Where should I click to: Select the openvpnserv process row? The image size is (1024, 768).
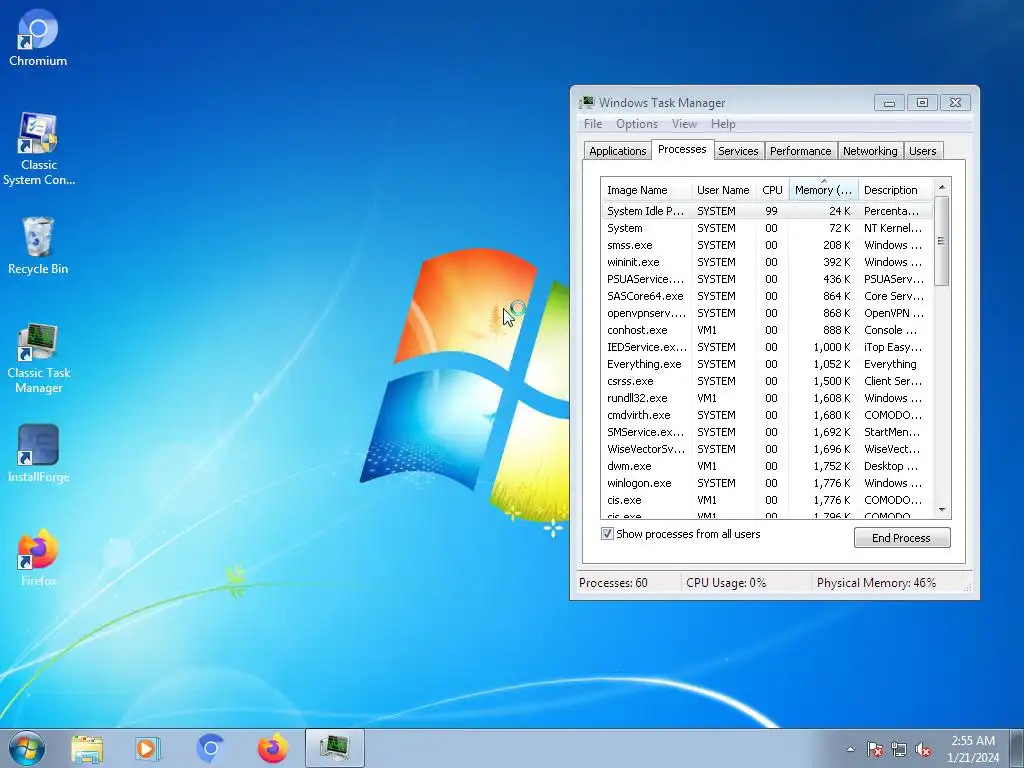coord(767,313)
